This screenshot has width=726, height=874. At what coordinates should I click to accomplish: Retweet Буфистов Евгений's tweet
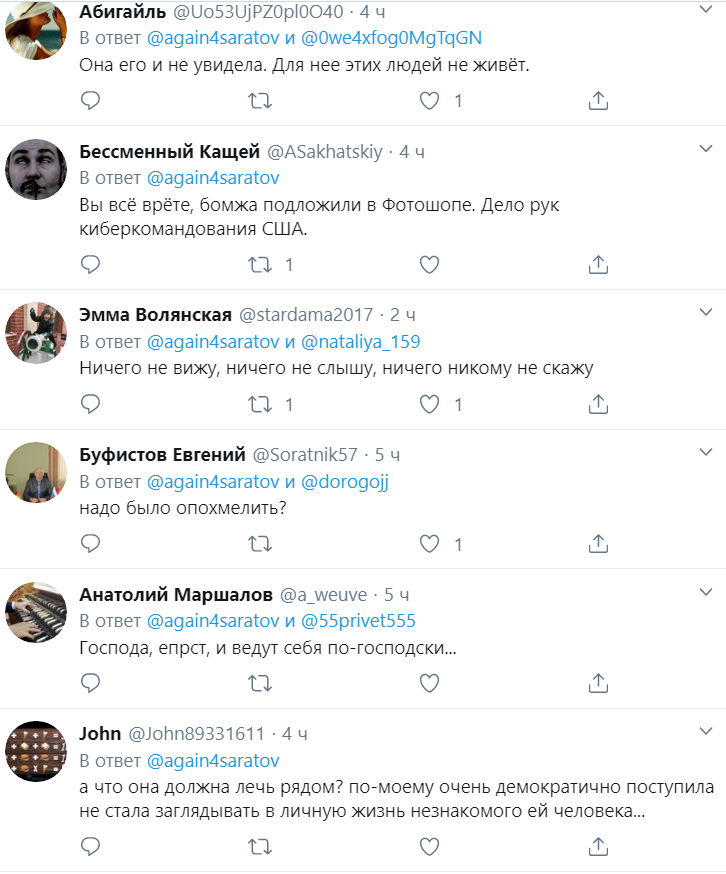point(260,545)
